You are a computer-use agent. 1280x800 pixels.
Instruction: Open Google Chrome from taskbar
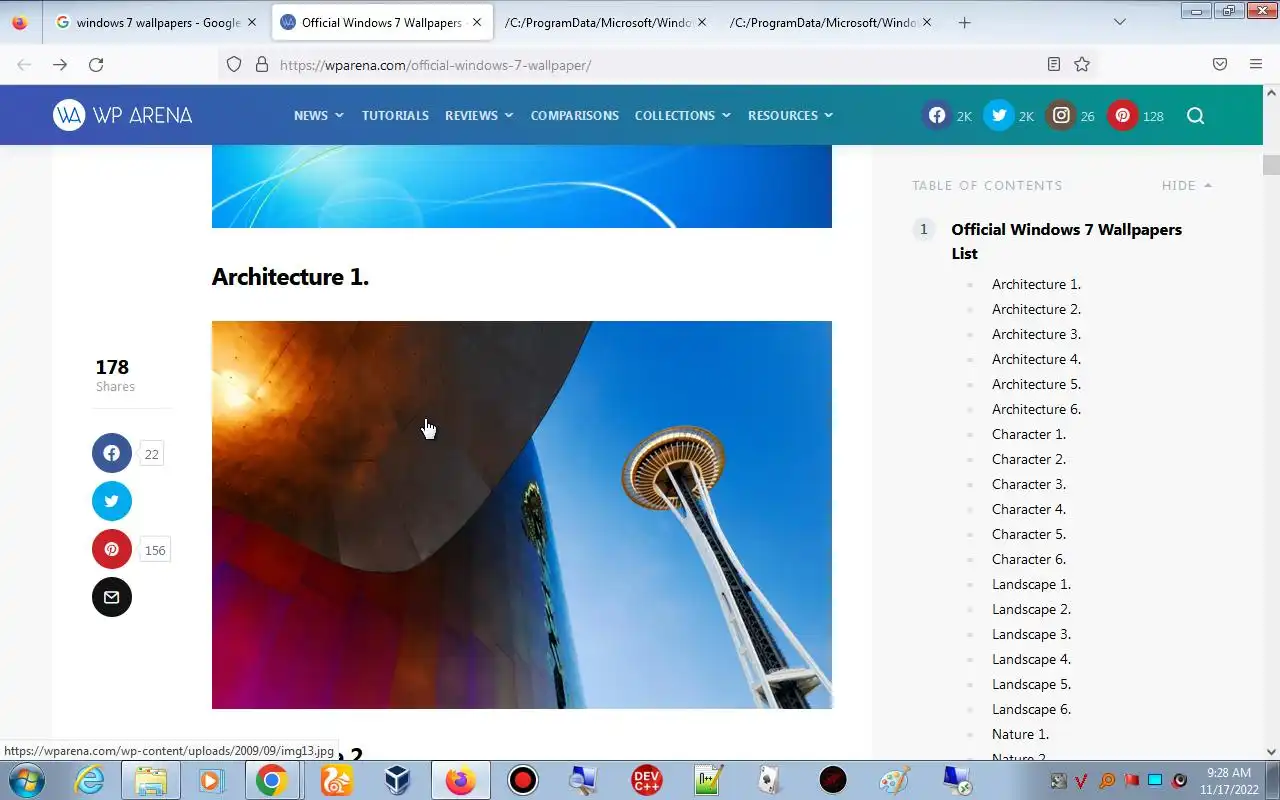tap(271, 779)
